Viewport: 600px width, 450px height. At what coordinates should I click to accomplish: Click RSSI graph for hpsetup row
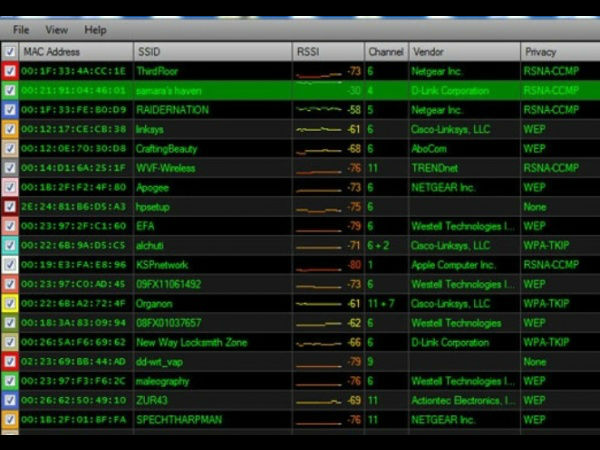[x=319, y=209]
